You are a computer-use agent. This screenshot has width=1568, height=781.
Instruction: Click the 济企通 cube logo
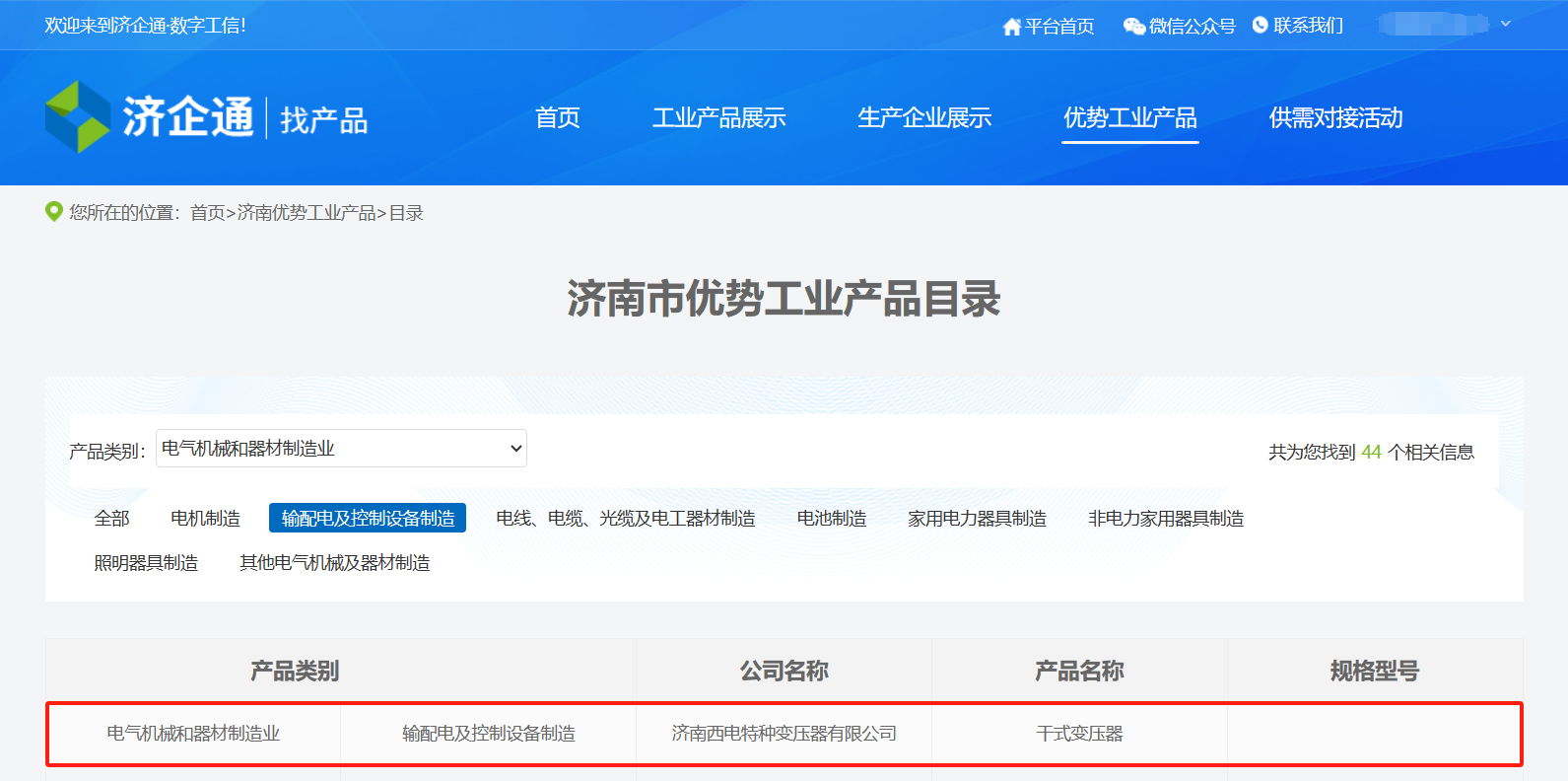78,117
